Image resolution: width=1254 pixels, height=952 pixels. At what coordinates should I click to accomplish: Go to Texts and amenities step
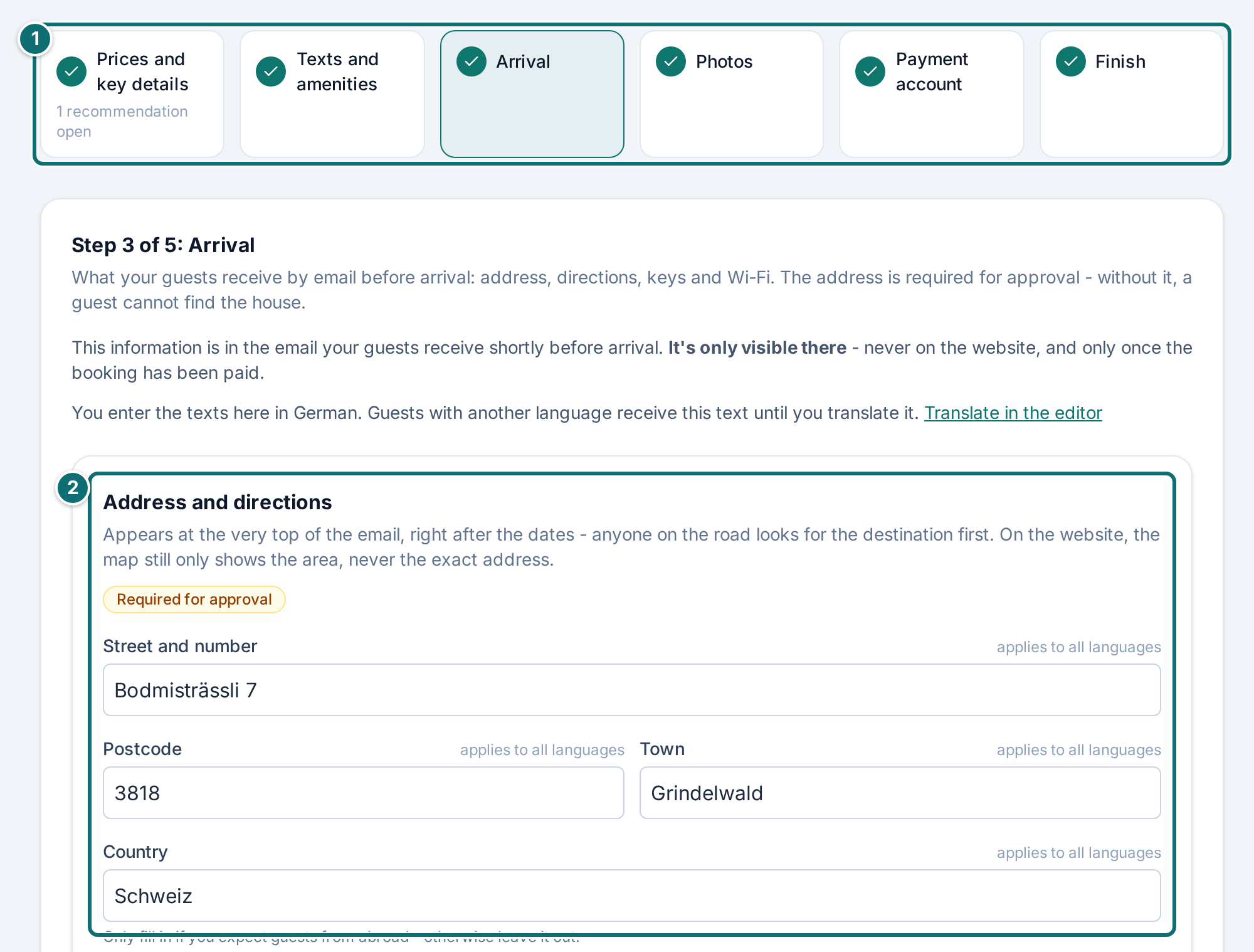pos(332,94)
